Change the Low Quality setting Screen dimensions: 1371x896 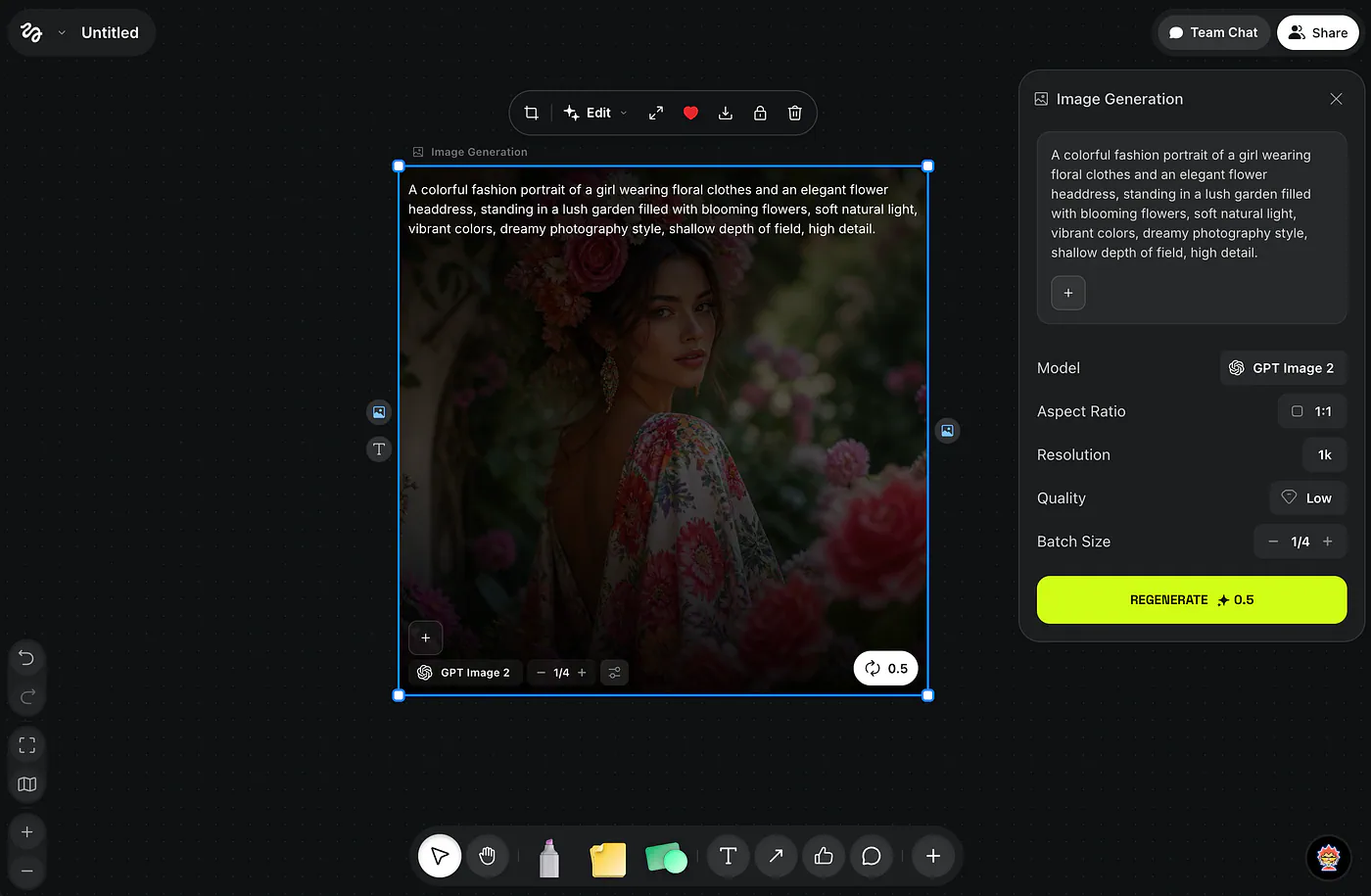click(1308, 497)
